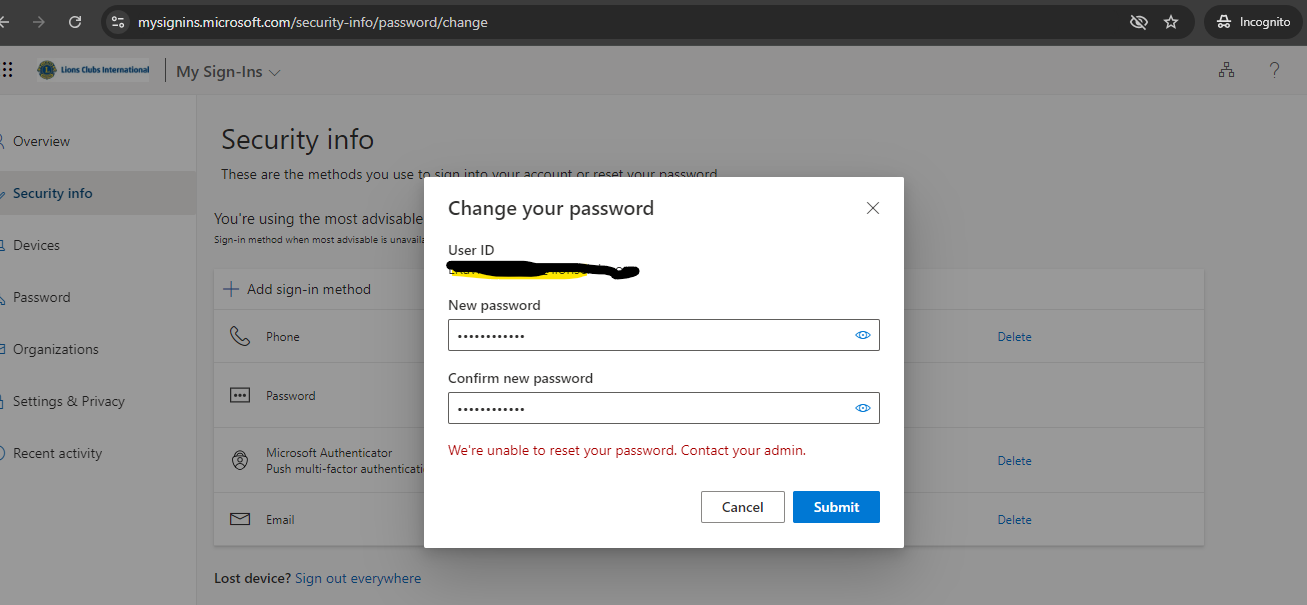Image resolution: width=1307 pixels, height=605 pixels.
Task: Close the Change your password dialog
Action: click(873, 208)
